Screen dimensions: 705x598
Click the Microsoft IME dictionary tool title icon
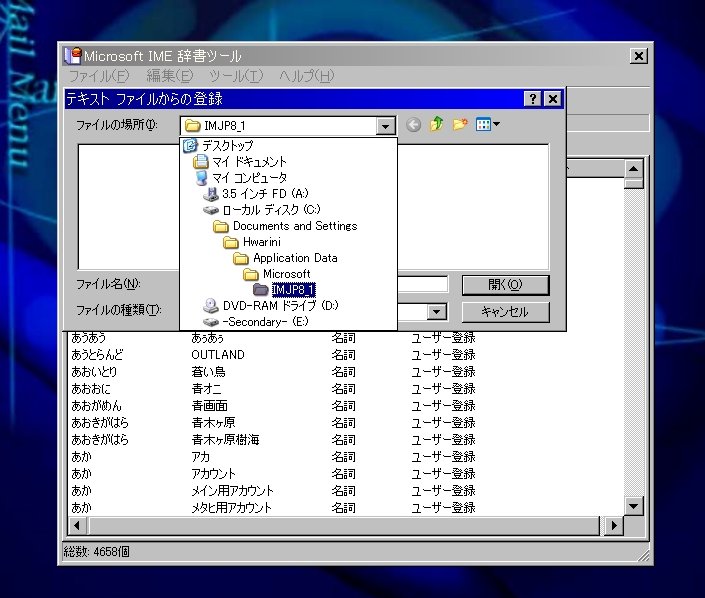(x=73, y=55)
